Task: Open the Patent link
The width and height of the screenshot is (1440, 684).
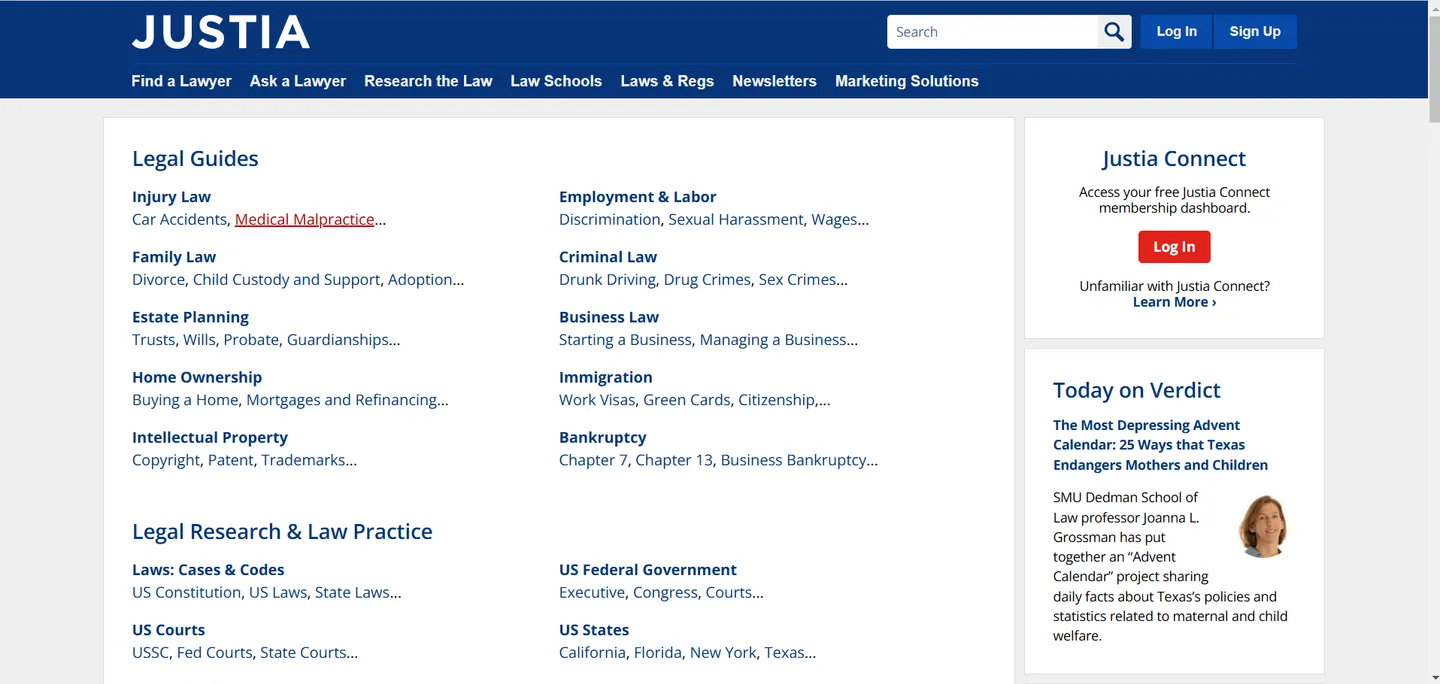Action: click(x=231, y=459)
